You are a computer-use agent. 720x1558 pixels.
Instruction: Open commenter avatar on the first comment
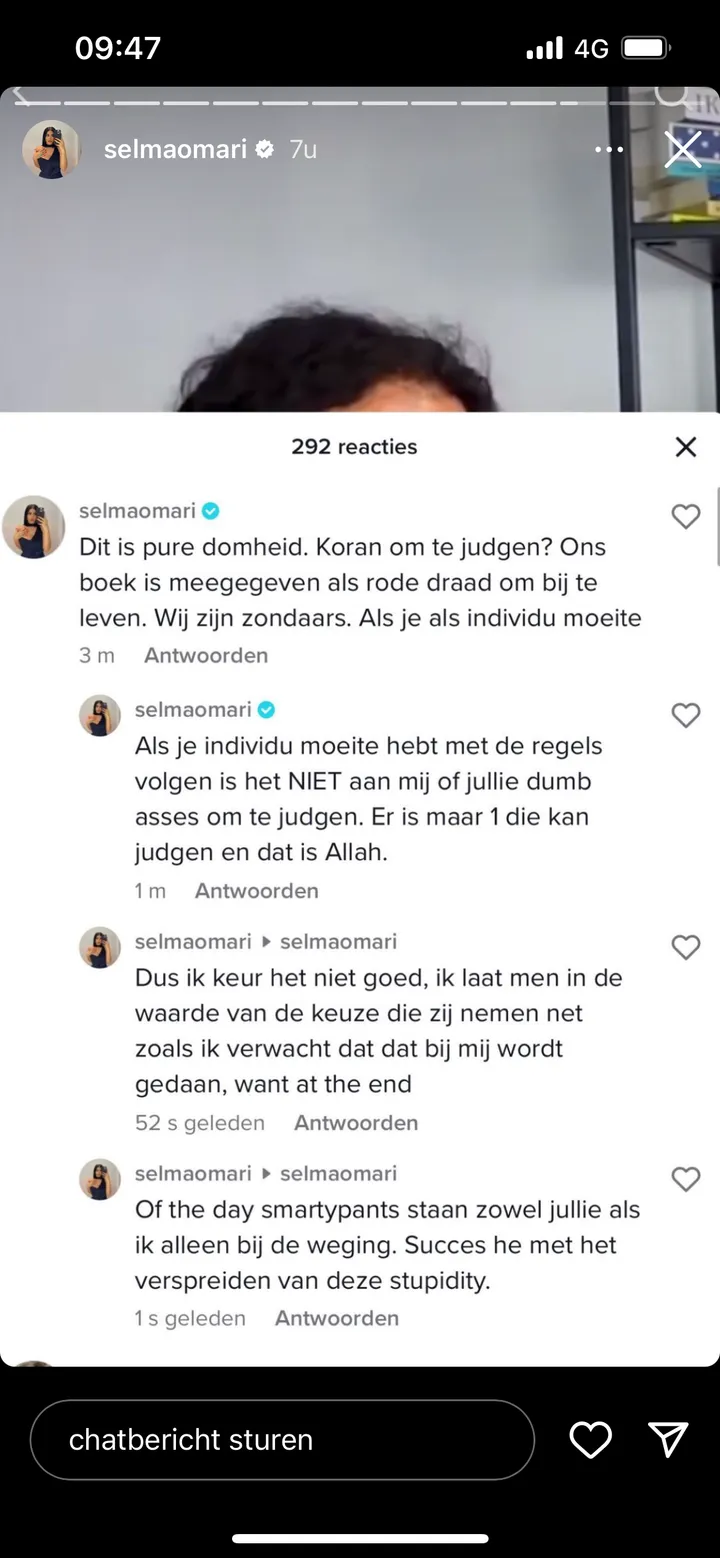pos(34,526)
